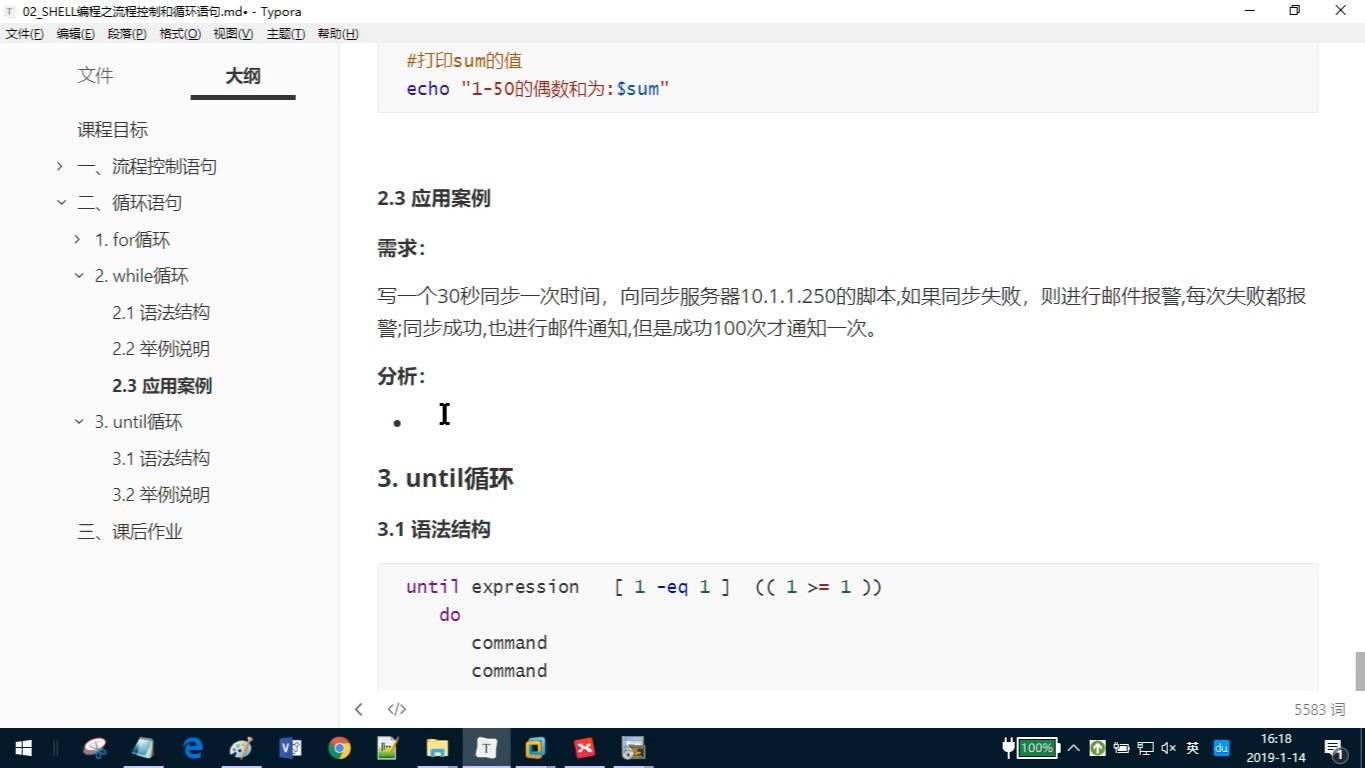Go to 2.1 语法结构 in the outline
The image size is (1365, 768).
tap(161, 313)
